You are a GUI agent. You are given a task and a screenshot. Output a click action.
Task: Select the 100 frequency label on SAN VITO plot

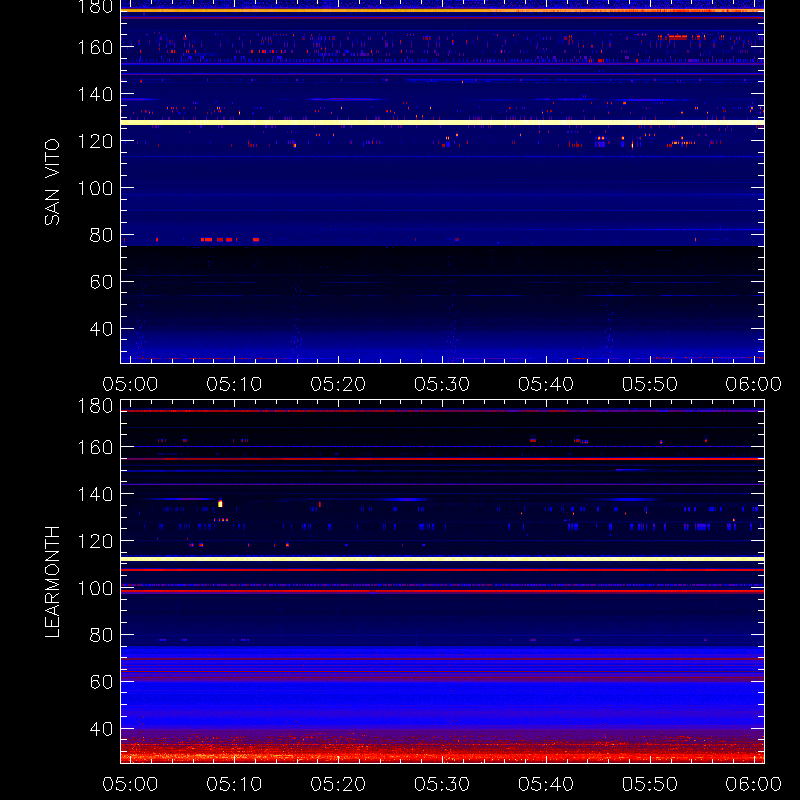pos(95,188)
